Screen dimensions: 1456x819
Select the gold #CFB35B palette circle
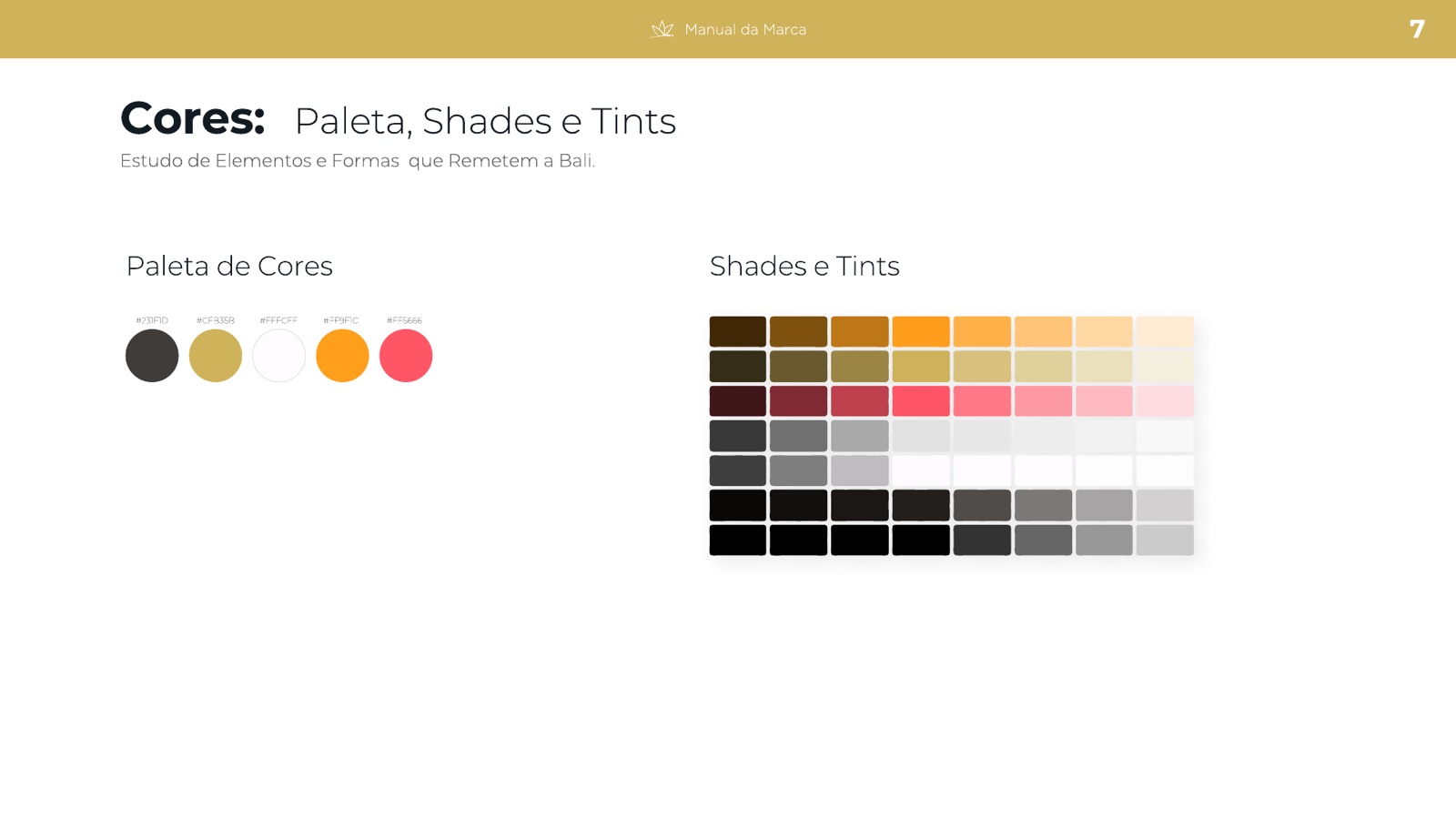(x=216, y=355)
